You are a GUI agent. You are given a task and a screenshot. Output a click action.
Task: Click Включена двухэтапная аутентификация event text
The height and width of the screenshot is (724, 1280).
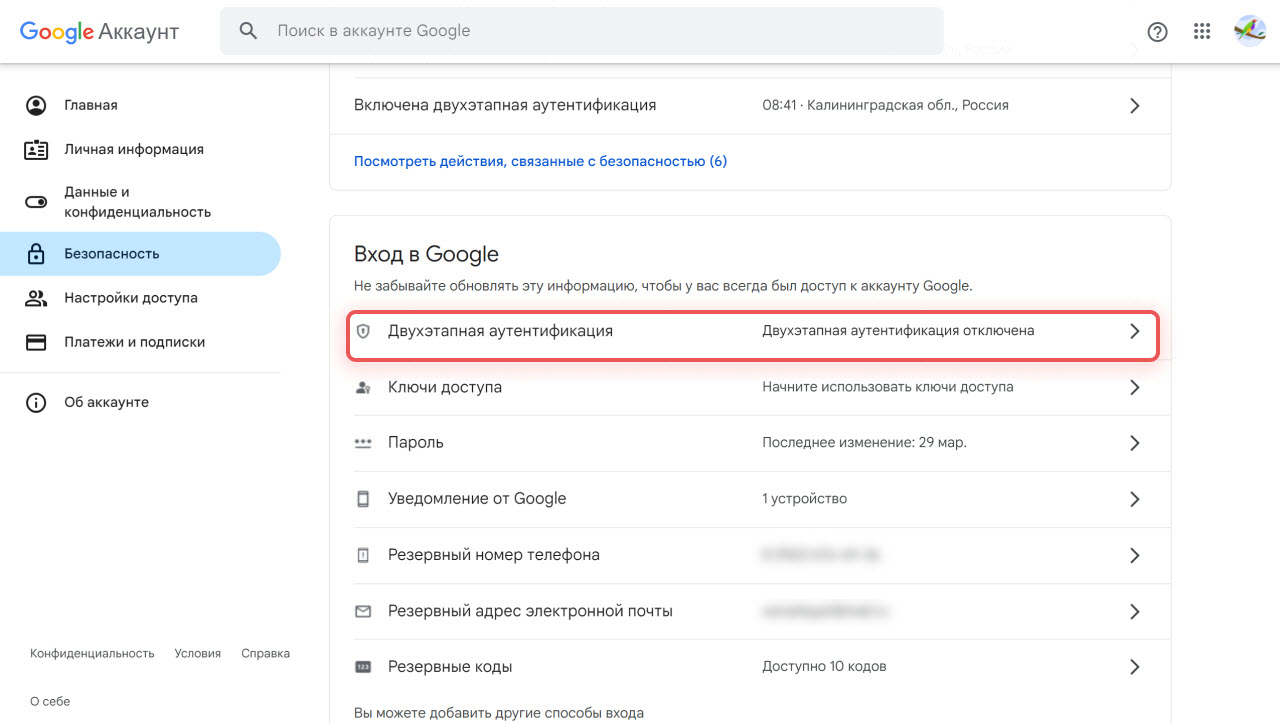505,105
